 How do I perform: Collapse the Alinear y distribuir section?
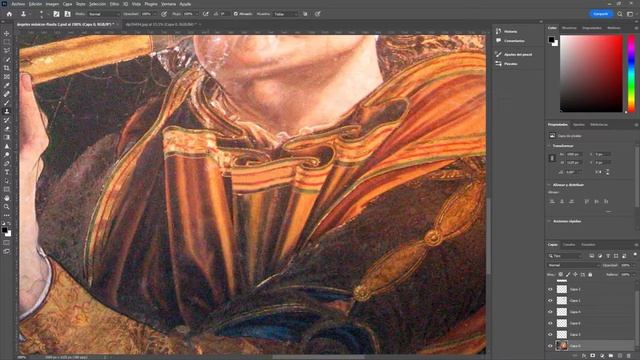549,185
